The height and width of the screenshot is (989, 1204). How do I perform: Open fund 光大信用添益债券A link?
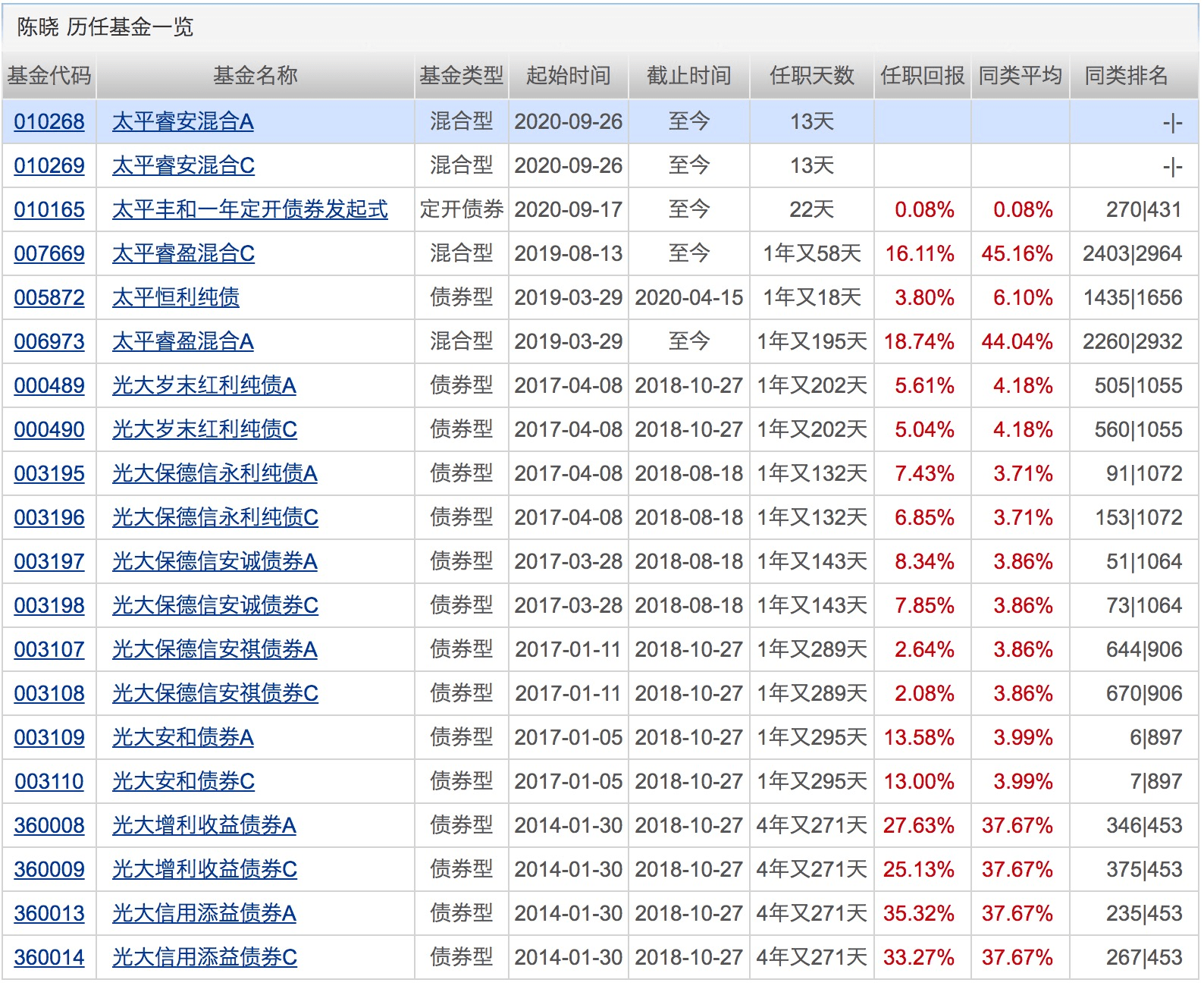click(x=204, y=913)
